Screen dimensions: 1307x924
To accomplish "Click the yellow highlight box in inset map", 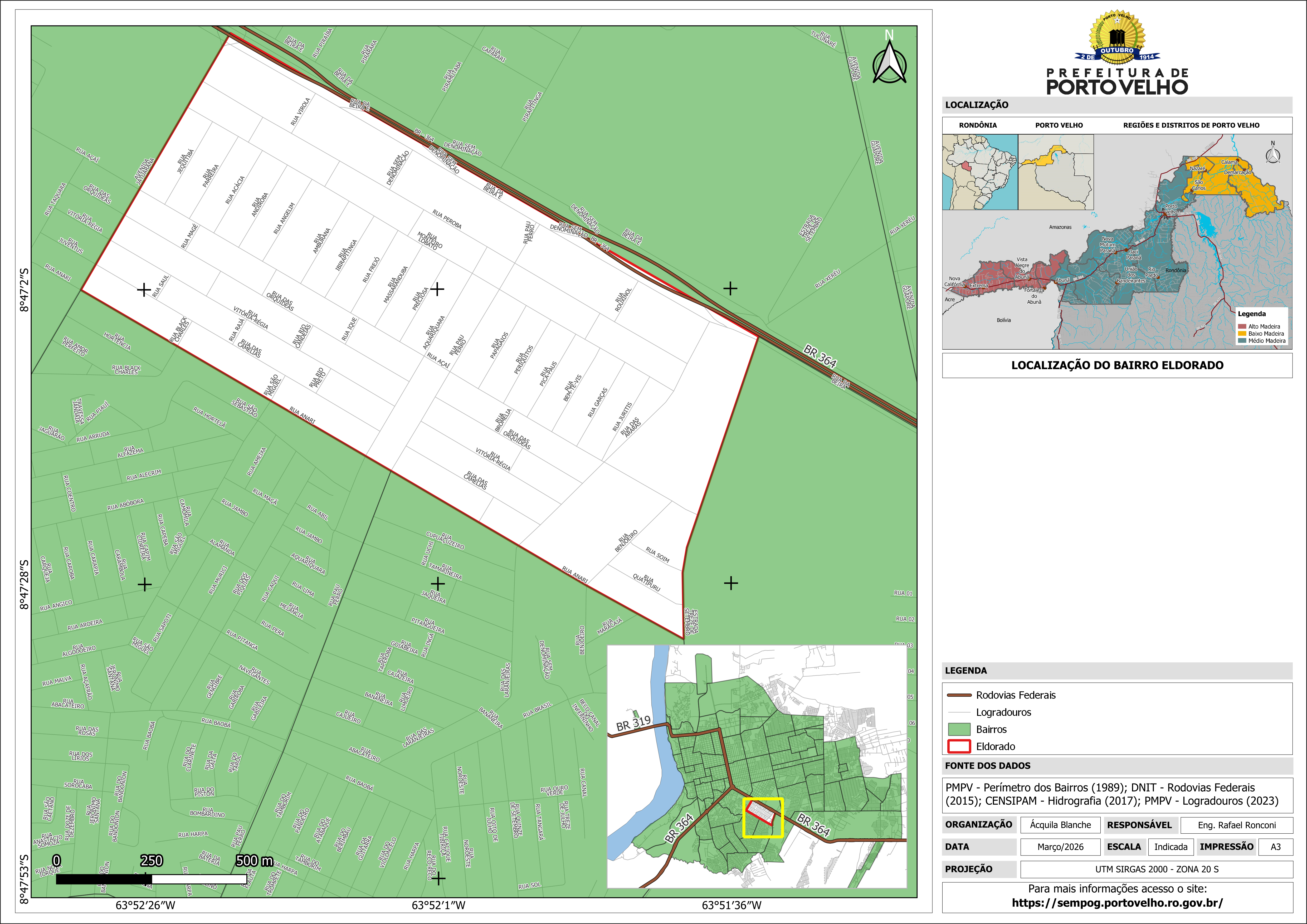I will (x=763, y=818).
